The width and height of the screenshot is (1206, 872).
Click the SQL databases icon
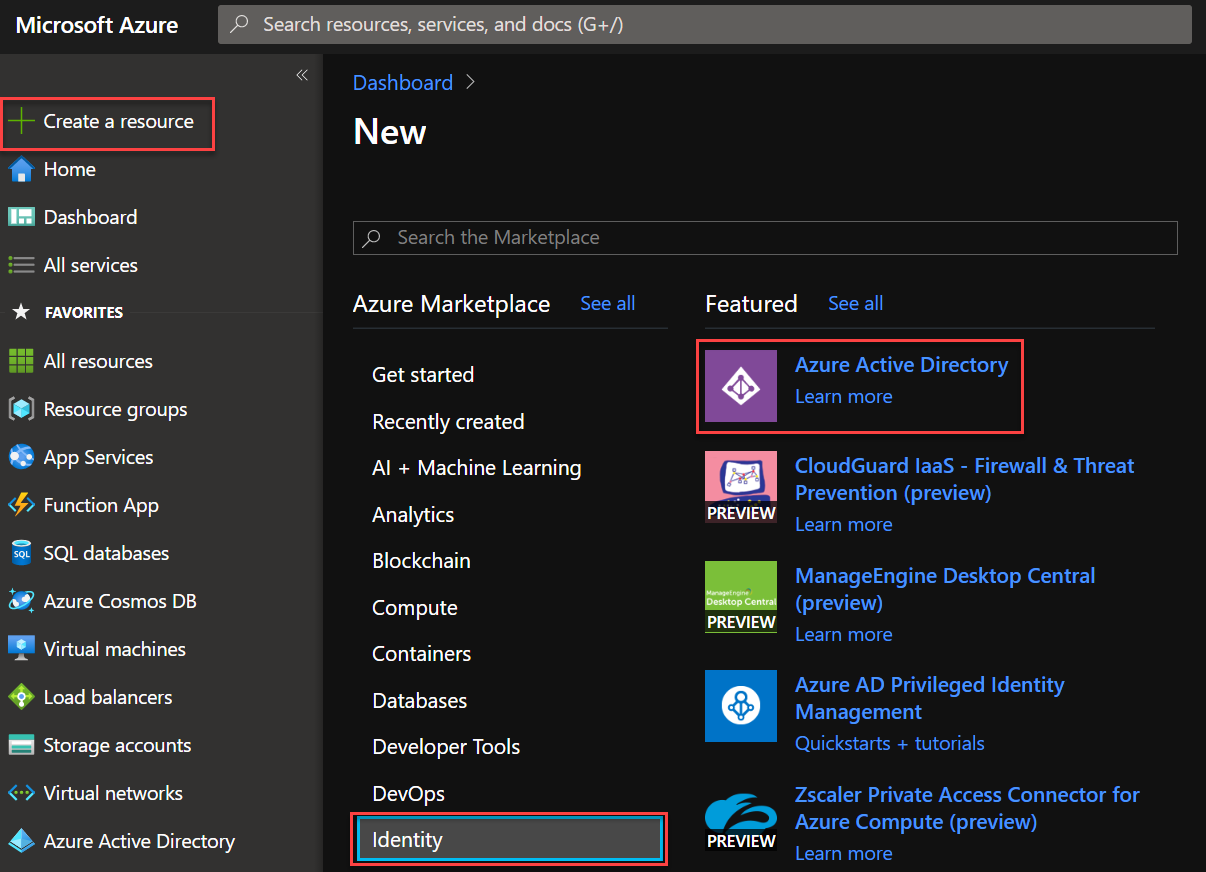[21, 553]
